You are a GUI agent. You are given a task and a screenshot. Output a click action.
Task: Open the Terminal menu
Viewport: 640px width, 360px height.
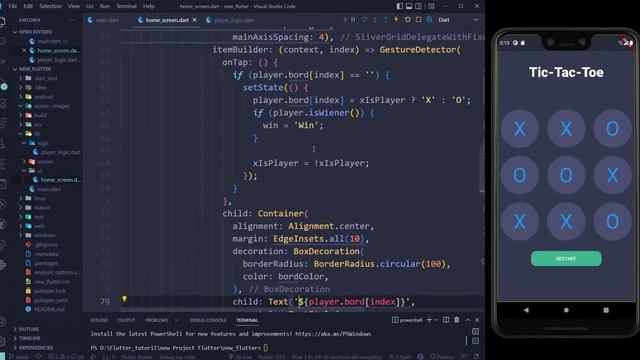click(x=126, y=6)
